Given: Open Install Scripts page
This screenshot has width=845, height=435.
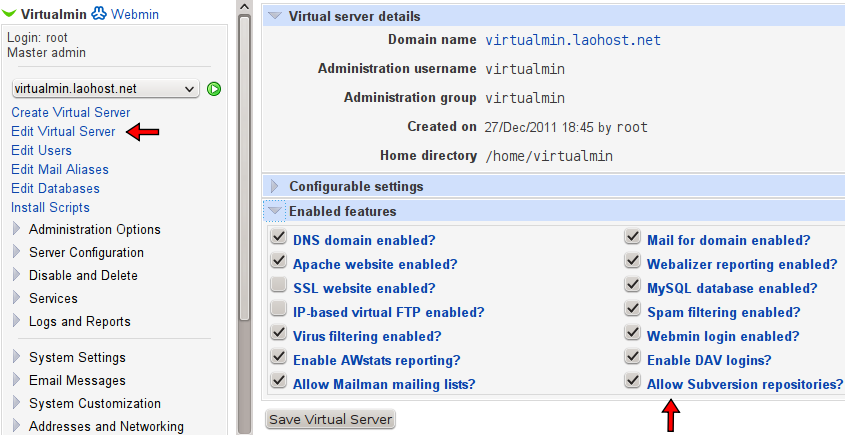Looking at the screenshot, I should pos(50,208).
